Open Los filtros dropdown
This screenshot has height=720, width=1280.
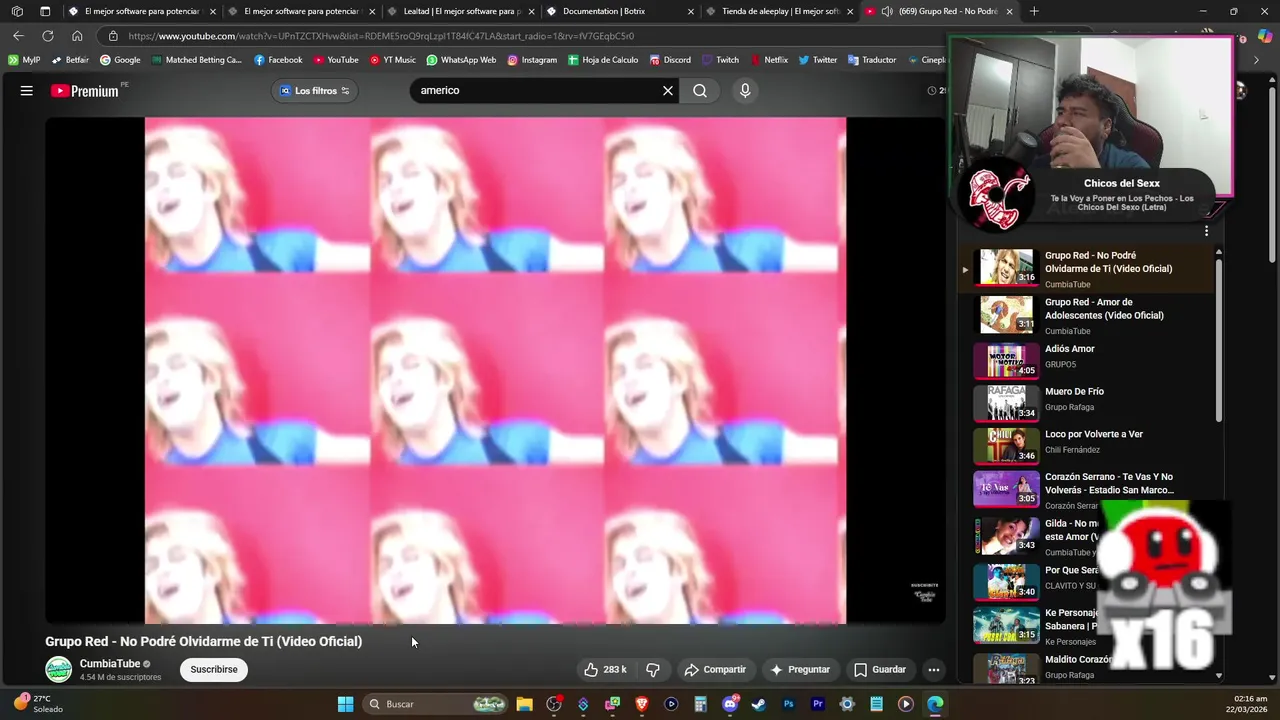coord(315,91)
